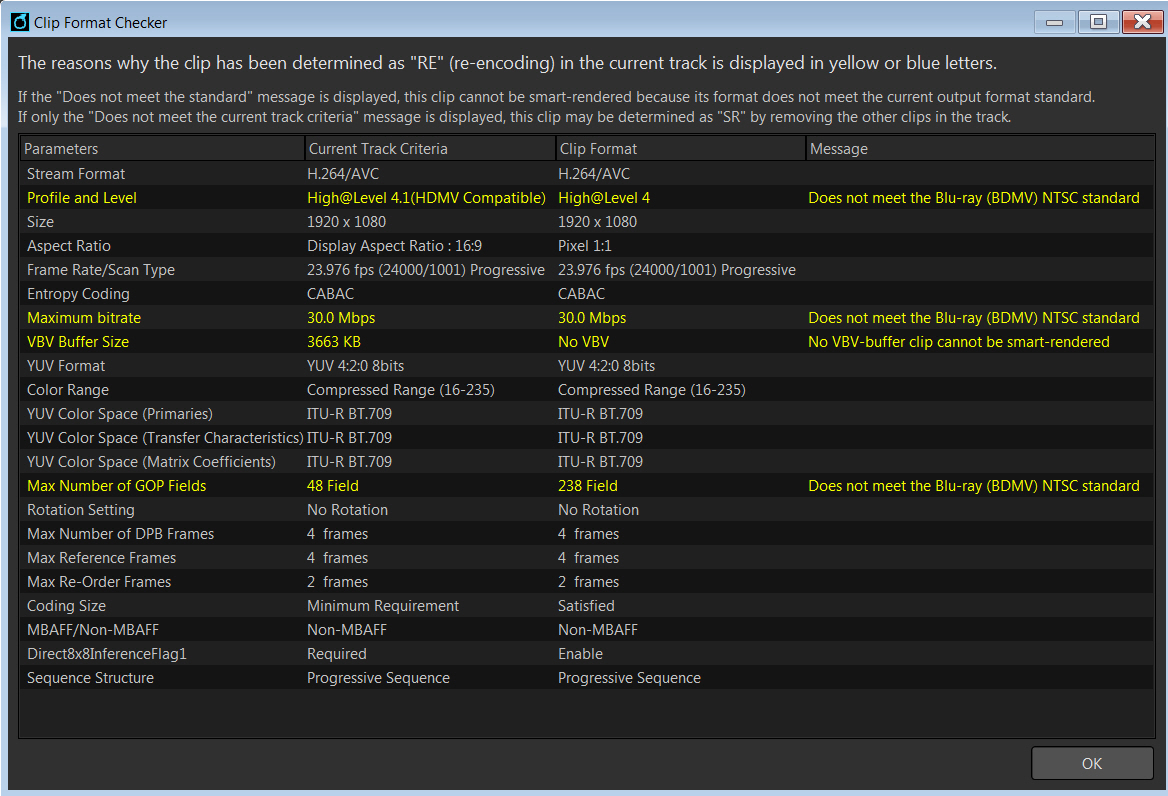Viewport: 1168px width, 796px height.
Task: Select the Max Re-Order Frames parameter
Action: pyautogui.click(x=99, y=582)
